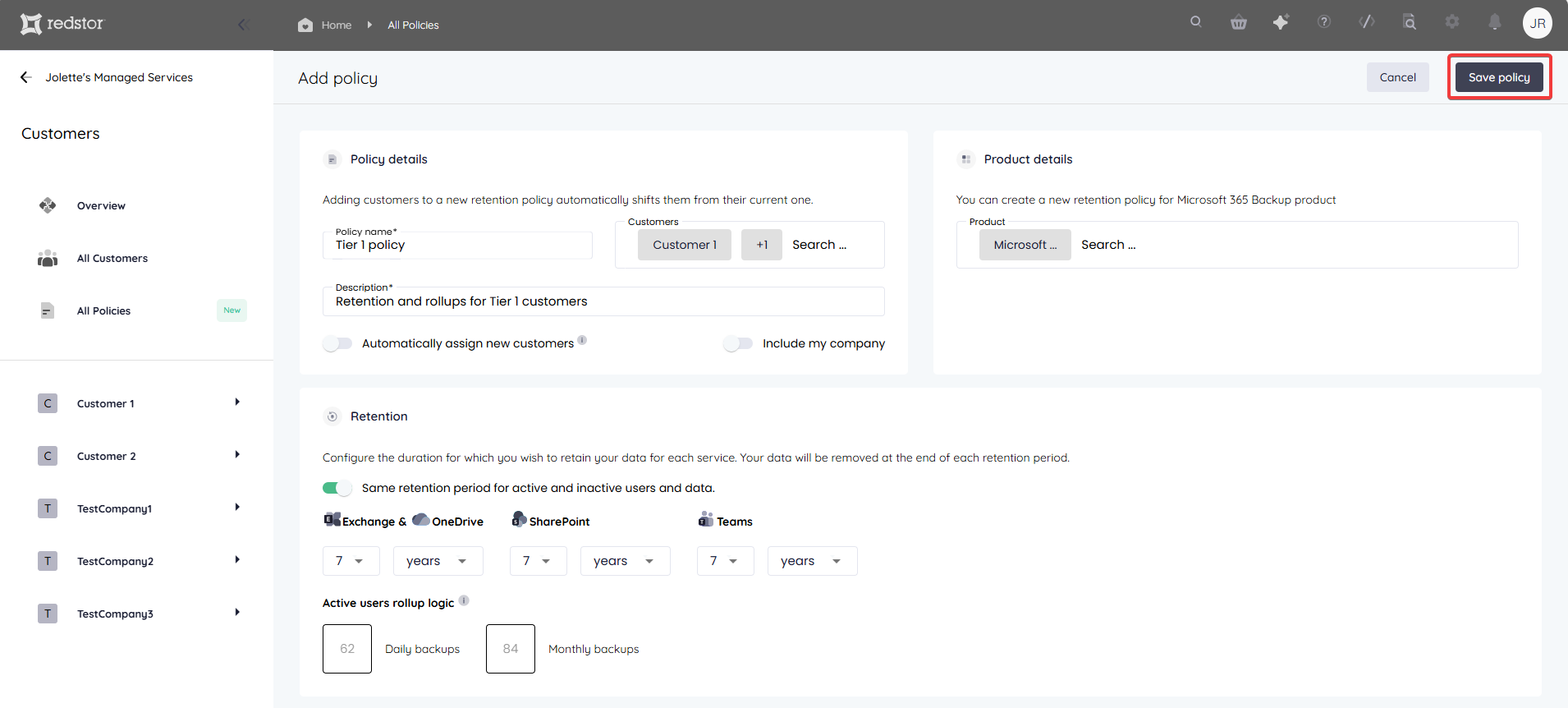This screenshot has width=1568, height=708.
Task: Click the All Policies document icon
Action: pyautogui.click(x=48, y=310)
